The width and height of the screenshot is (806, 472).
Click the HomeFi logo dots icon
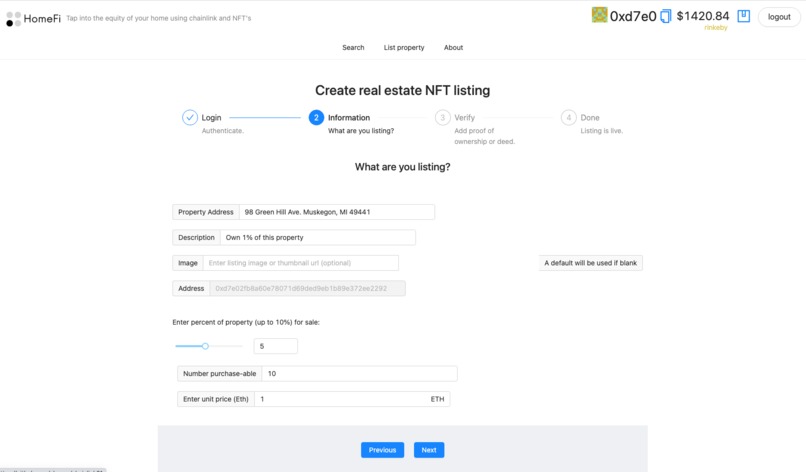13,19
